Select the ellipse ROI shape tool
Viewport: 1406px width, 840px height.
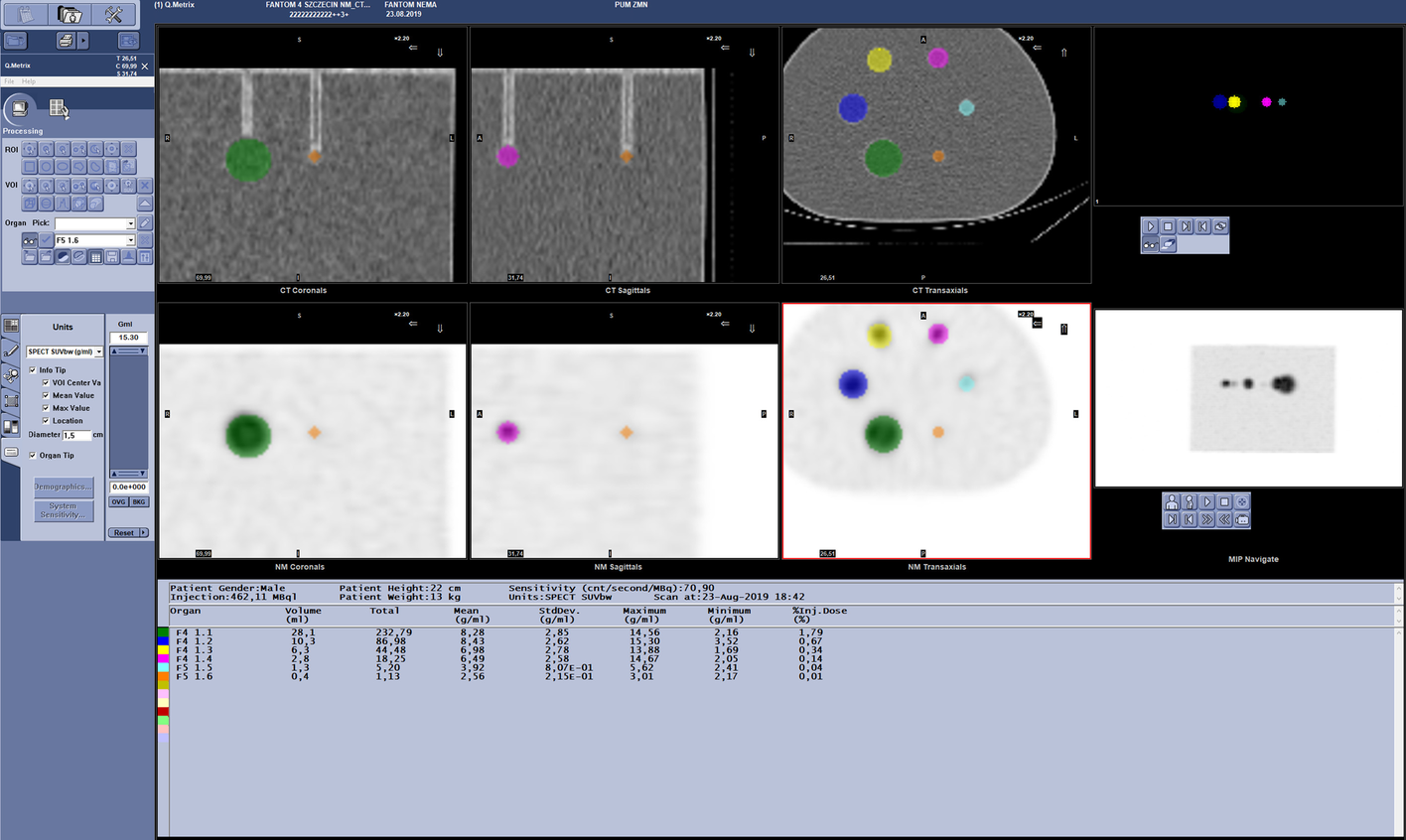[63, 167]
